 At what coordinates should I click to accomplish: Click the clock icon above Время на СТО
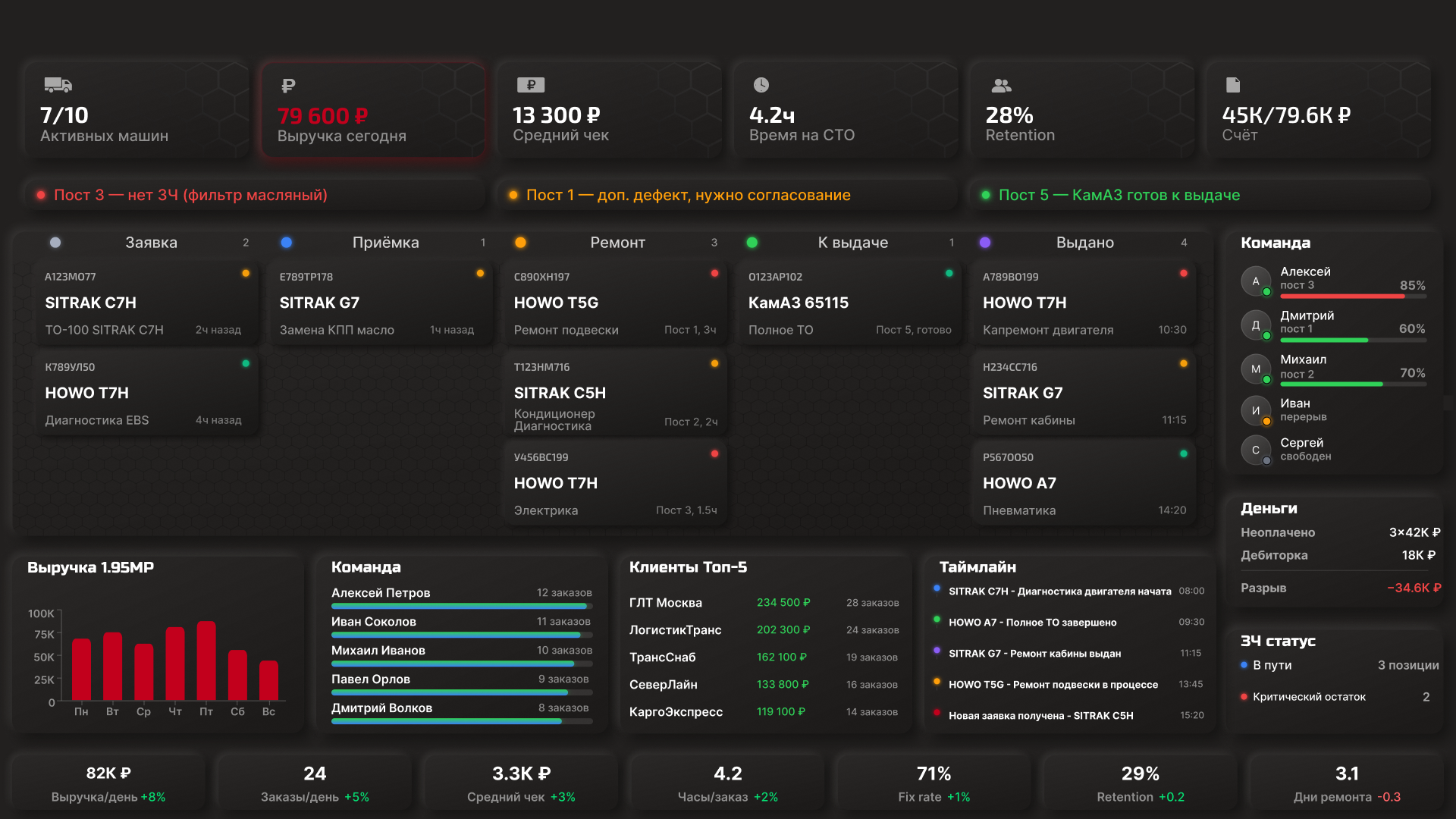761,85
